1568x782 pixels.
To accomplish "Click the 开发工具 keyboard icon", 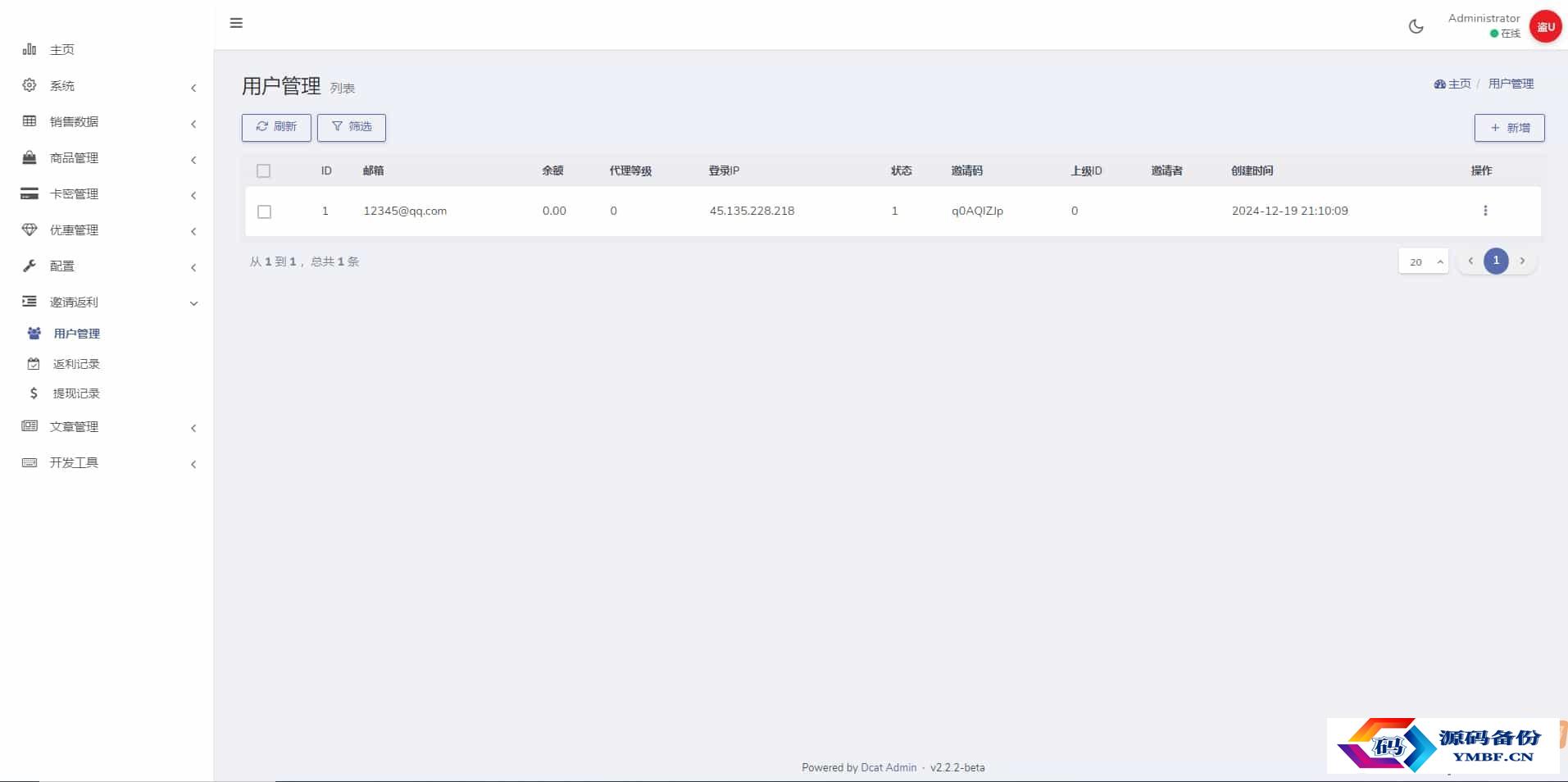I will (30, 462).
